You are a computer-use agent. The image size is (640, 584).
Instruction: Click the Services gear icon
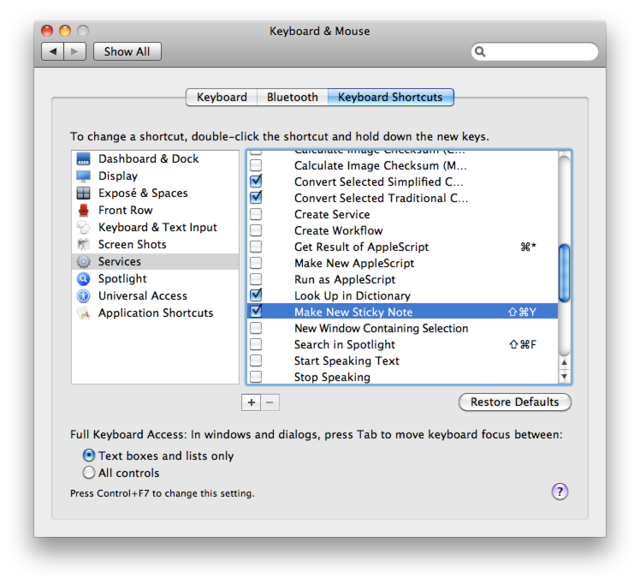coord(83,262)
